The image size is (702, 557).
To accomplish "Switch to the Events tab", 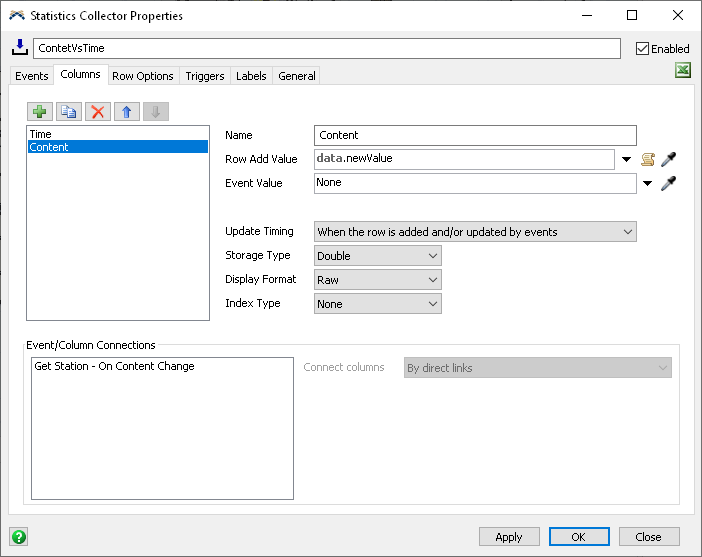I will 31,76.
